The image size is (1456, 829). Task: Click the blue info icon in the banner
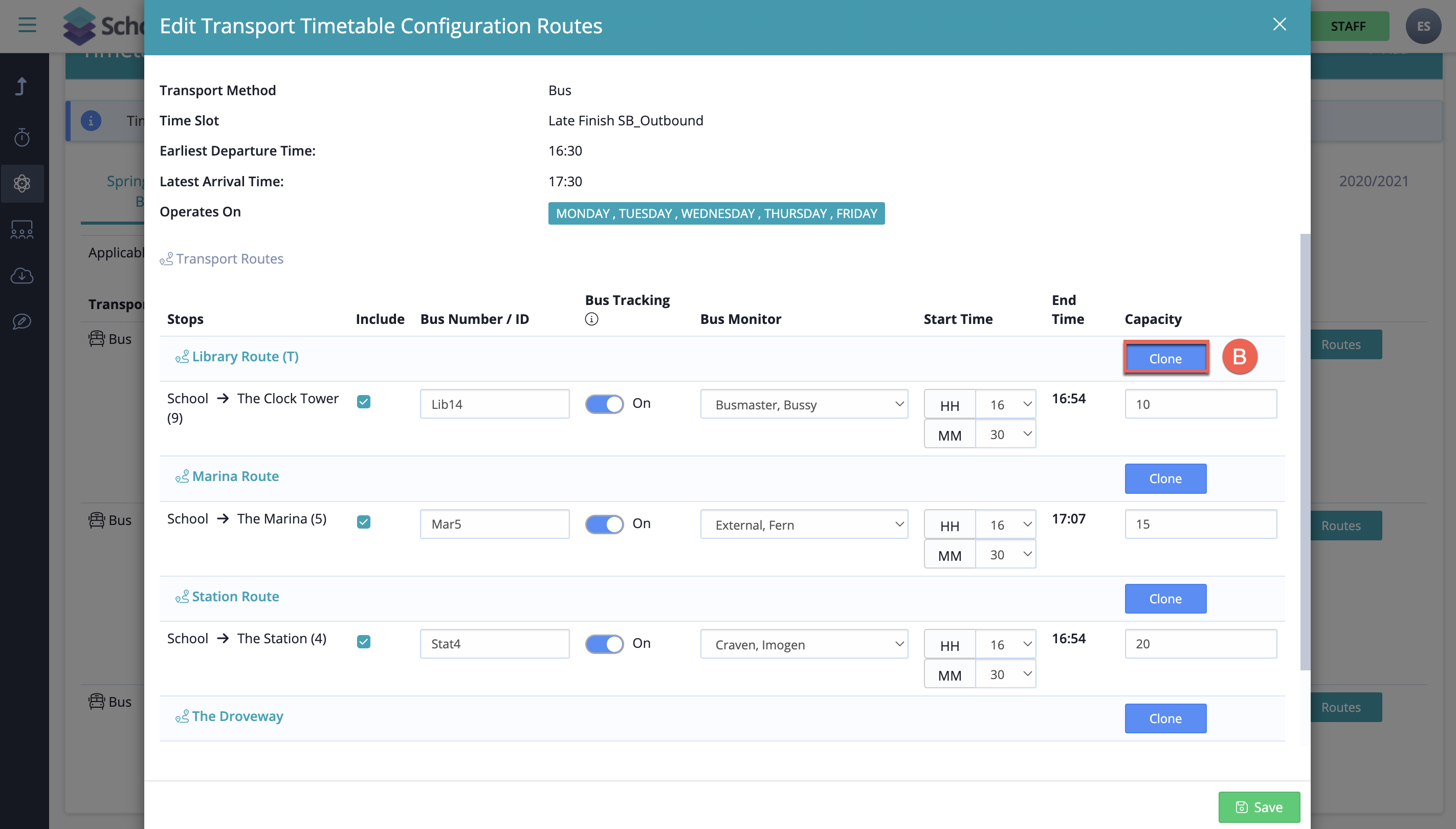click(x=91, y=121)
